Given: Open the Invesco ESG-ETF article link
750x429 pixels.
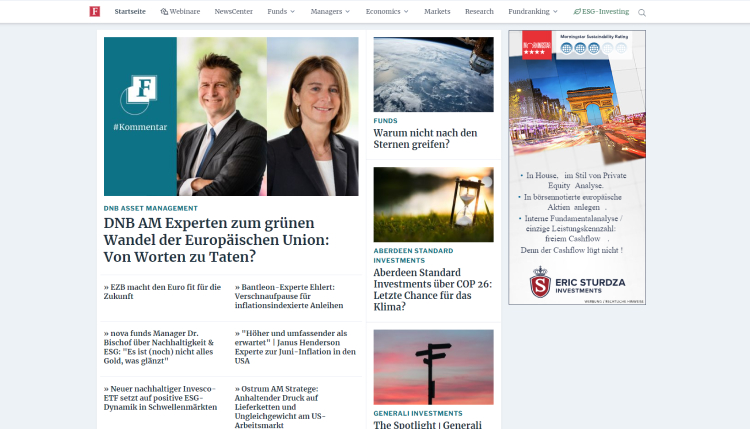Looking at the screenshot, I should click(x=160, y=398).
